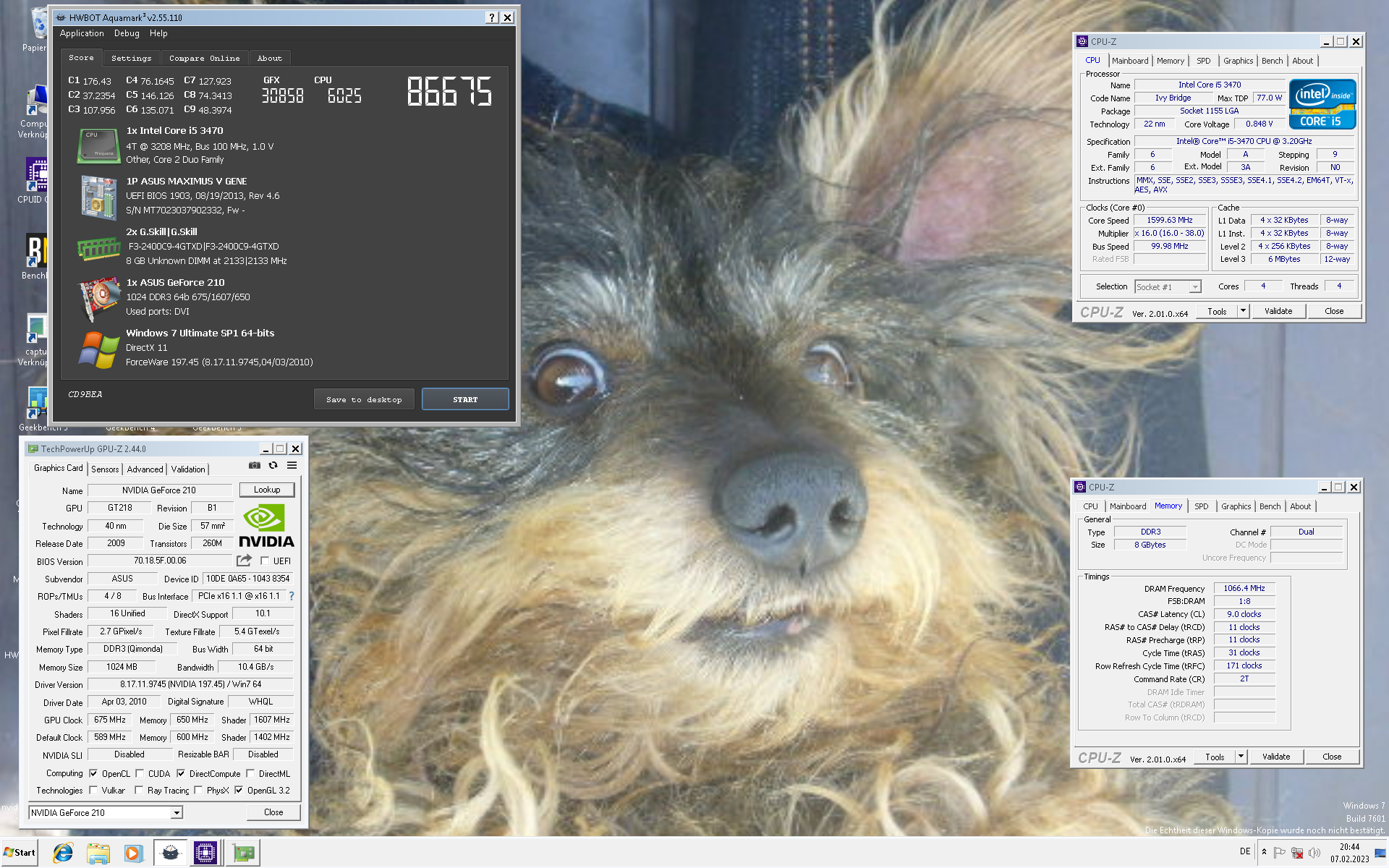Click Save to desktop button

coord(364,399)
